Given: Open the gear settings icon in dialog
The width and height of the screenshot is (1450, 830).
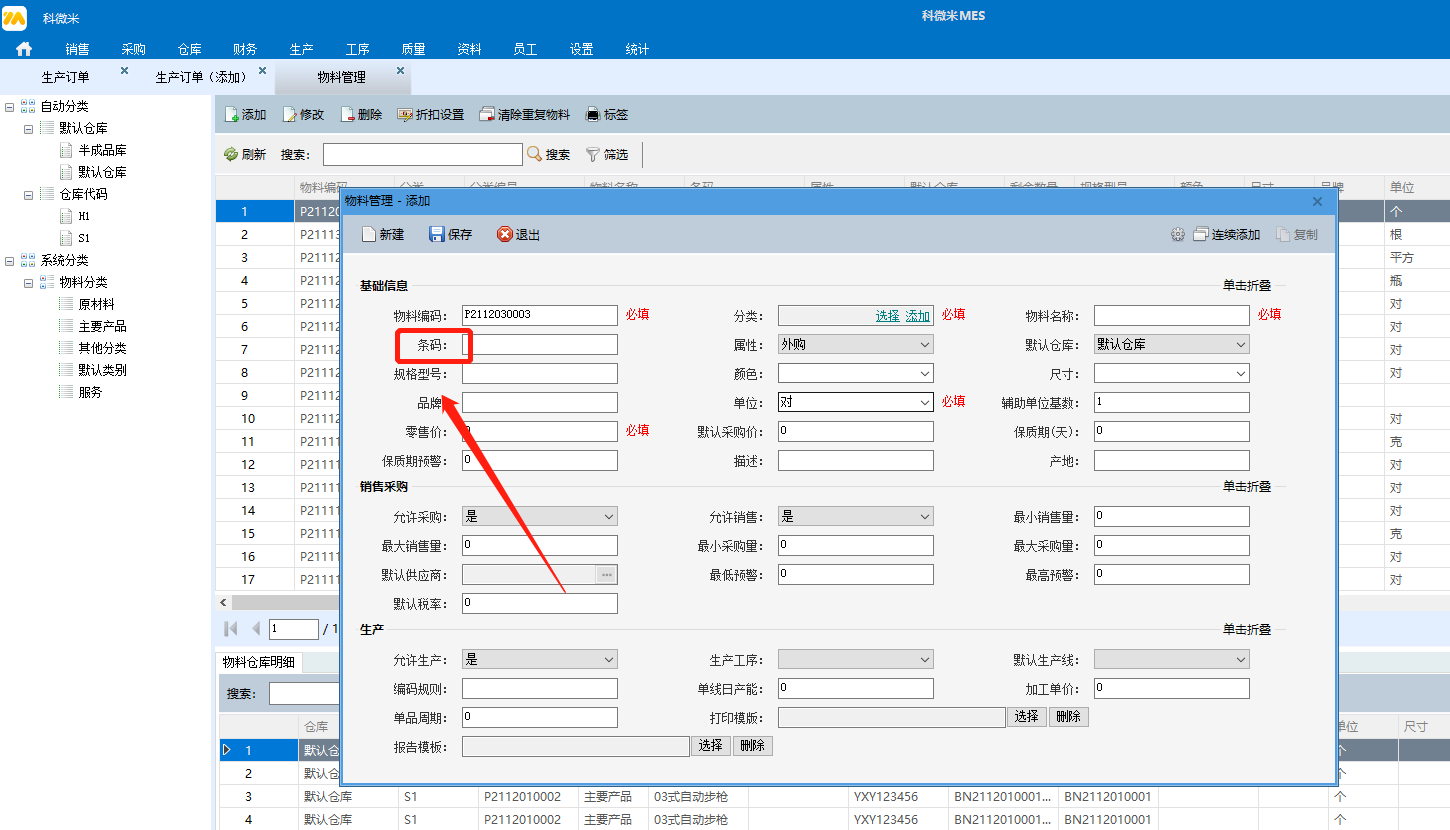Looking at the screenshot, I should point(1178,234).
